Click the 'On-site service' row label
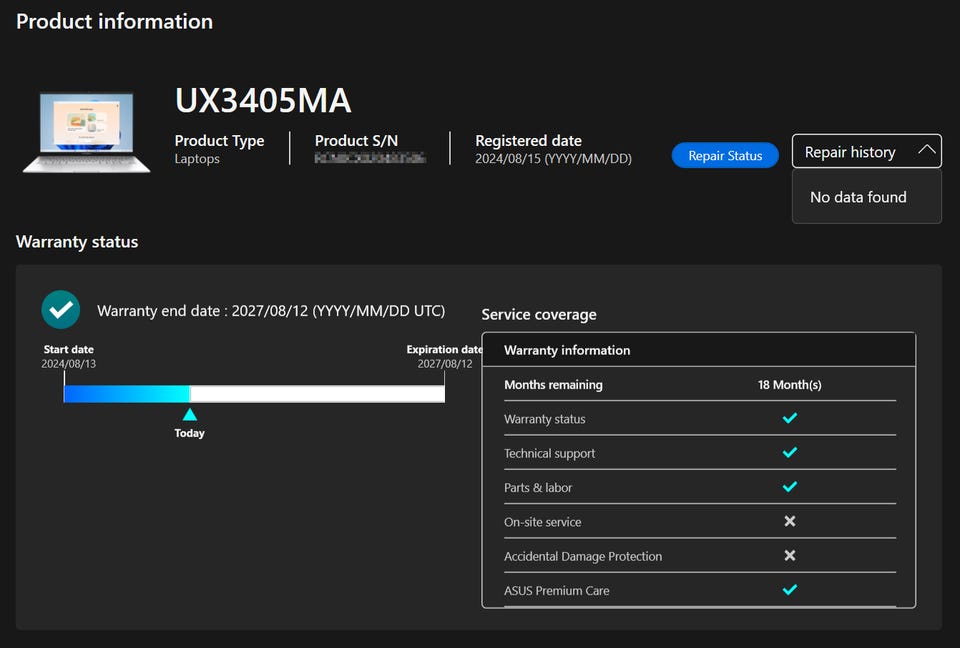 pos(542,522)
